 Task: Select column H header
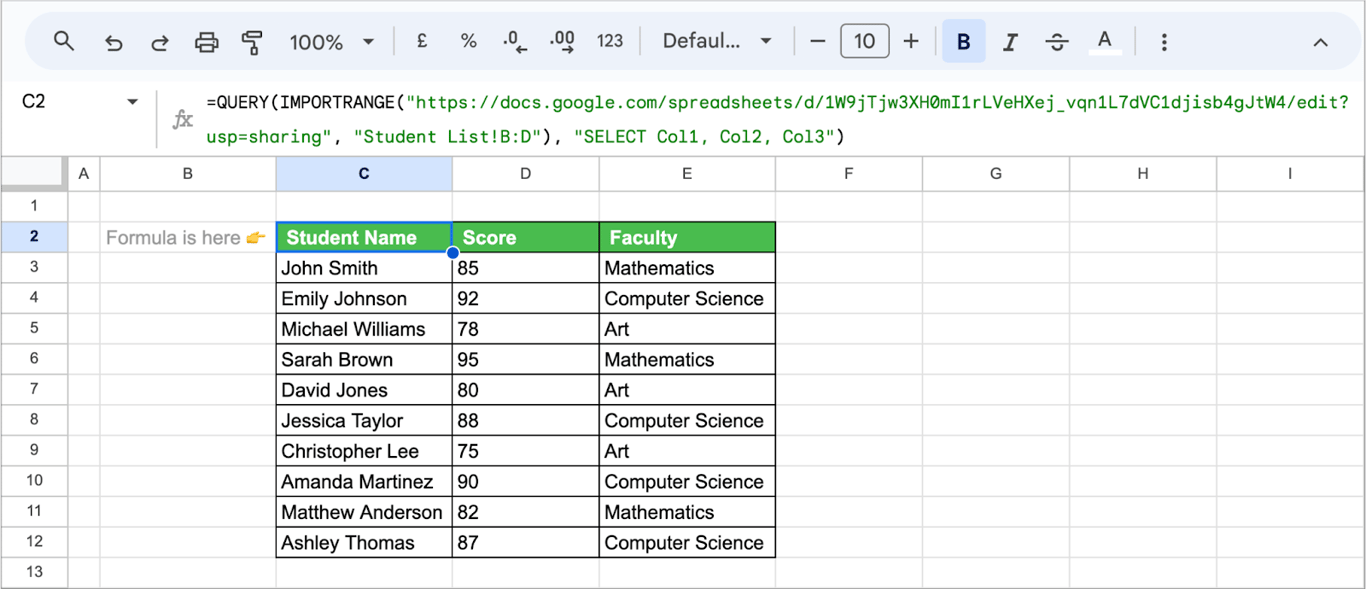pos(1143,174)
